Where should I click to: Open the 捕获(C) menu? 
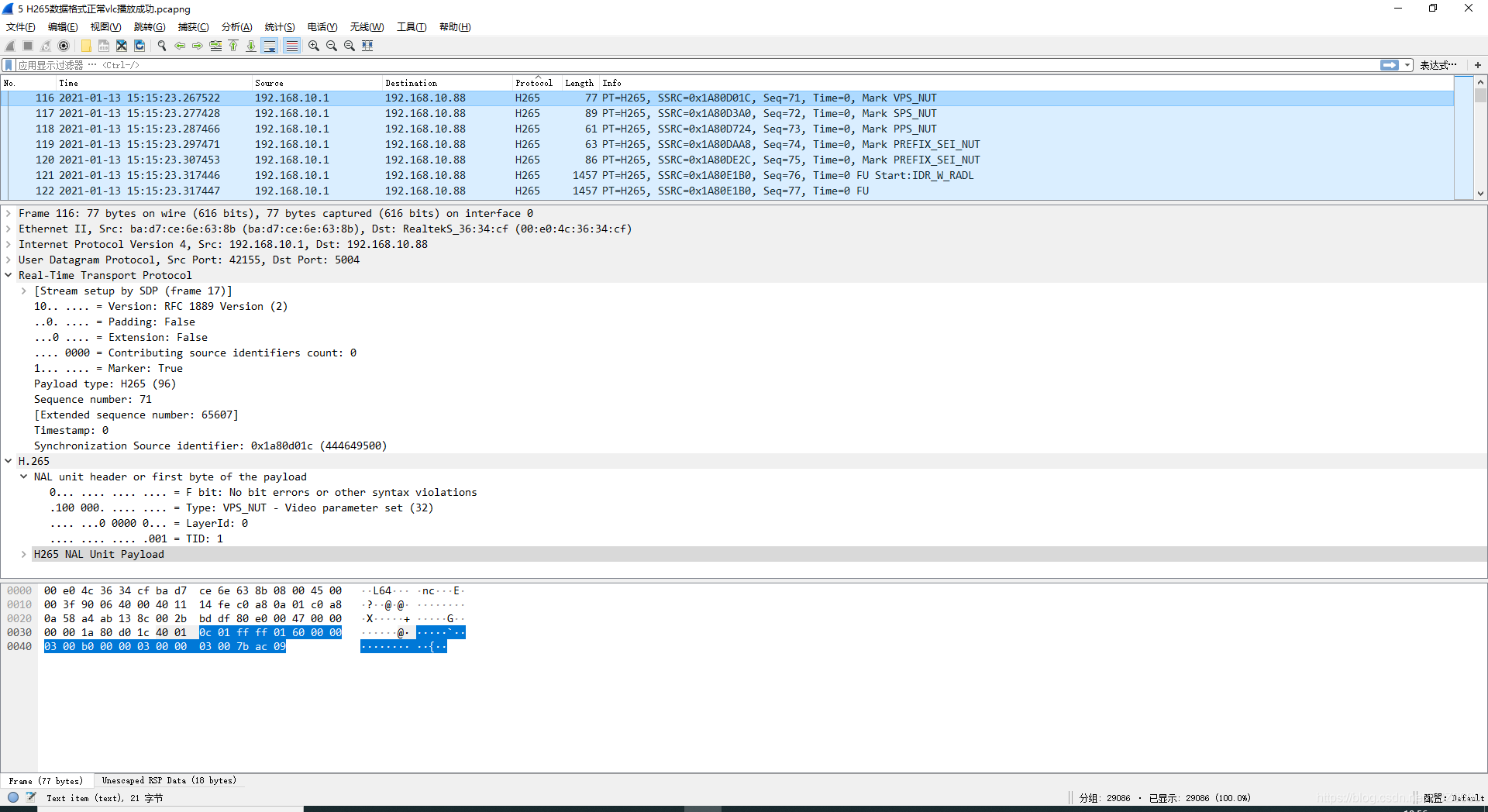tap(193, 27)
